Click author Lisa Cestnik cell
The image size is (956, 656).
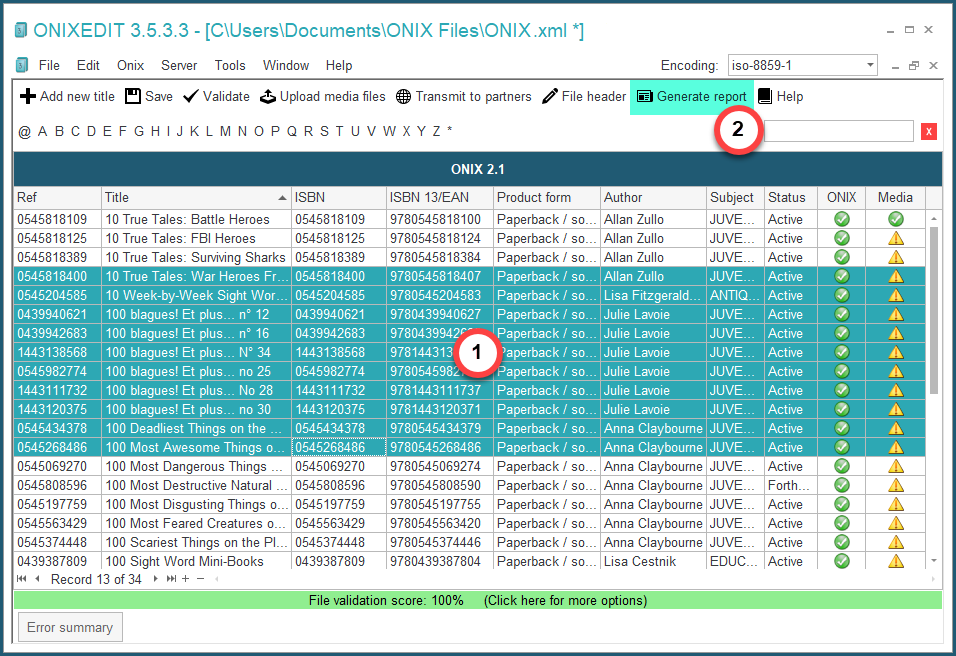click(653, 561)
